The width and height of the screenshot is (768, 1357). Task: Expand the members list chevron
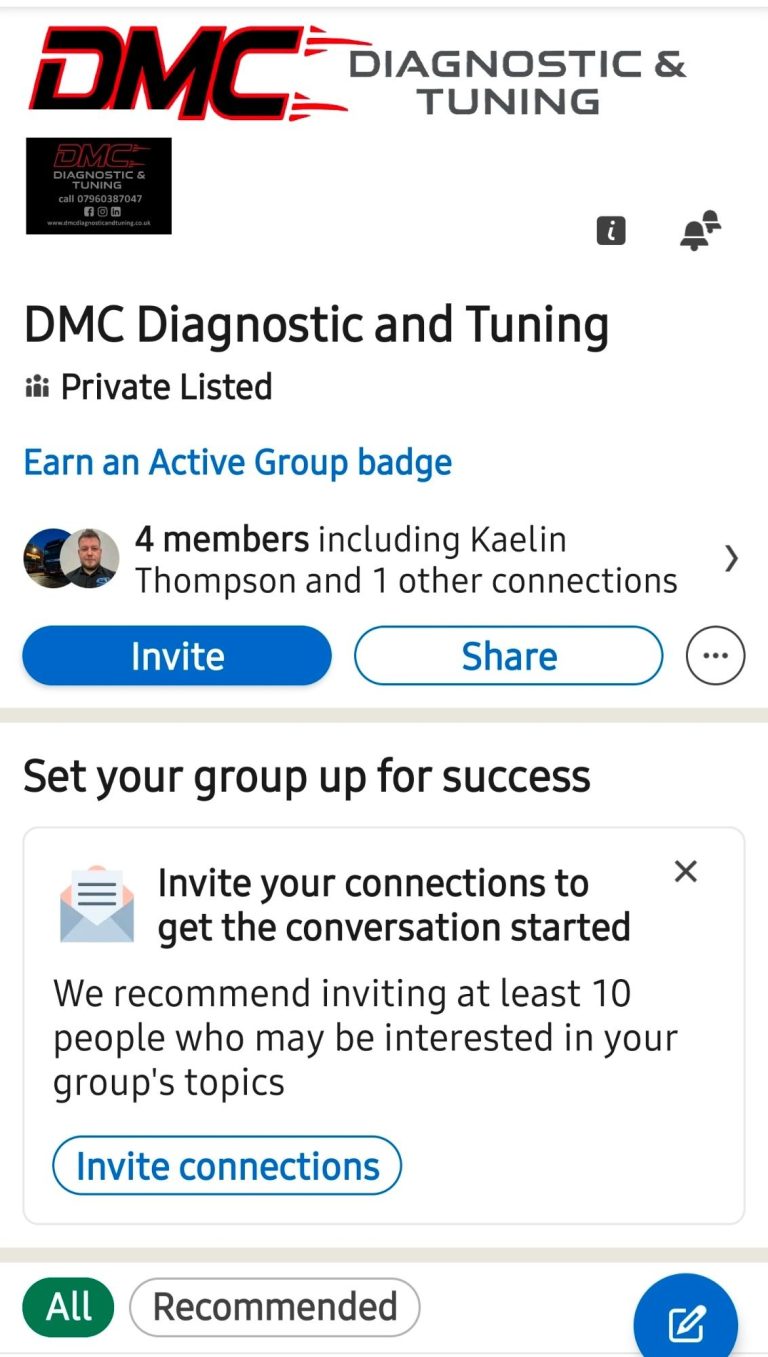point(731,559)
